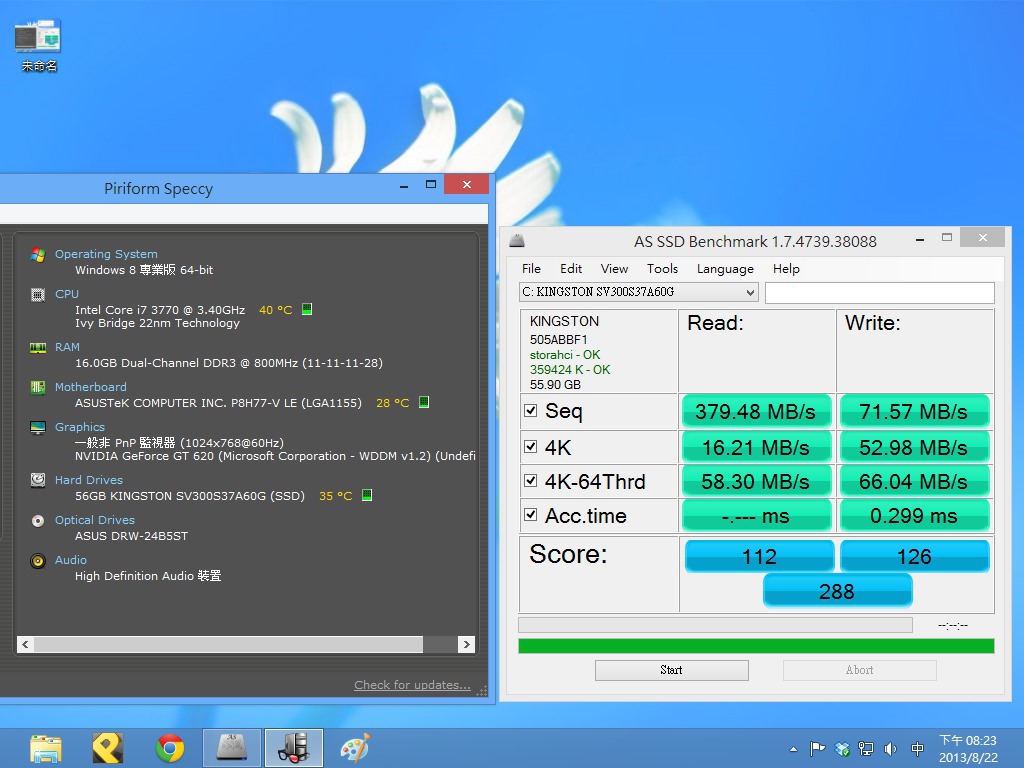Click the Seq read result 379.48 MB/s
The image size is (1024, 768).
756,411
